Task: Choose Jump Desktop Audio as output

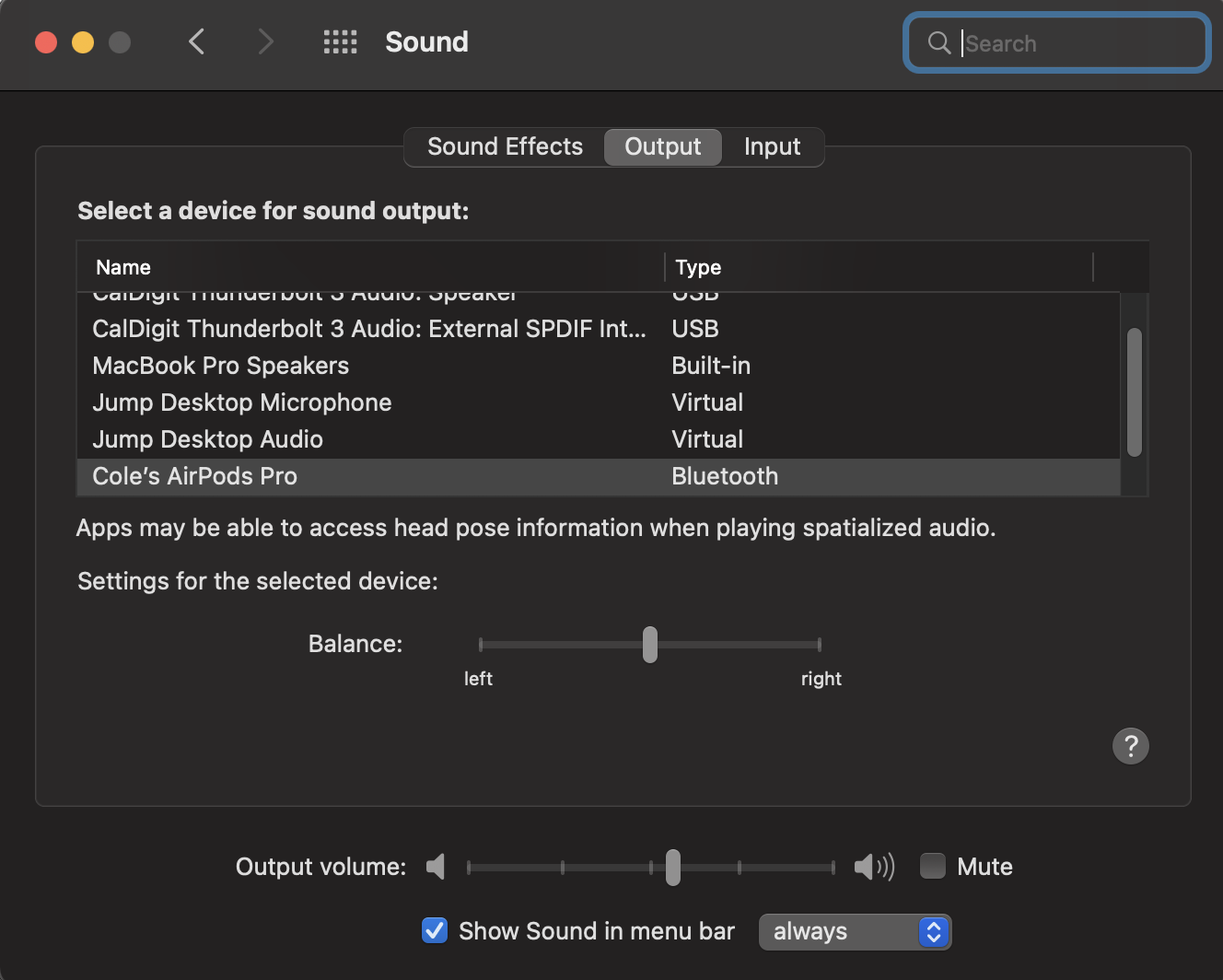Action: (x=208, y=439)
